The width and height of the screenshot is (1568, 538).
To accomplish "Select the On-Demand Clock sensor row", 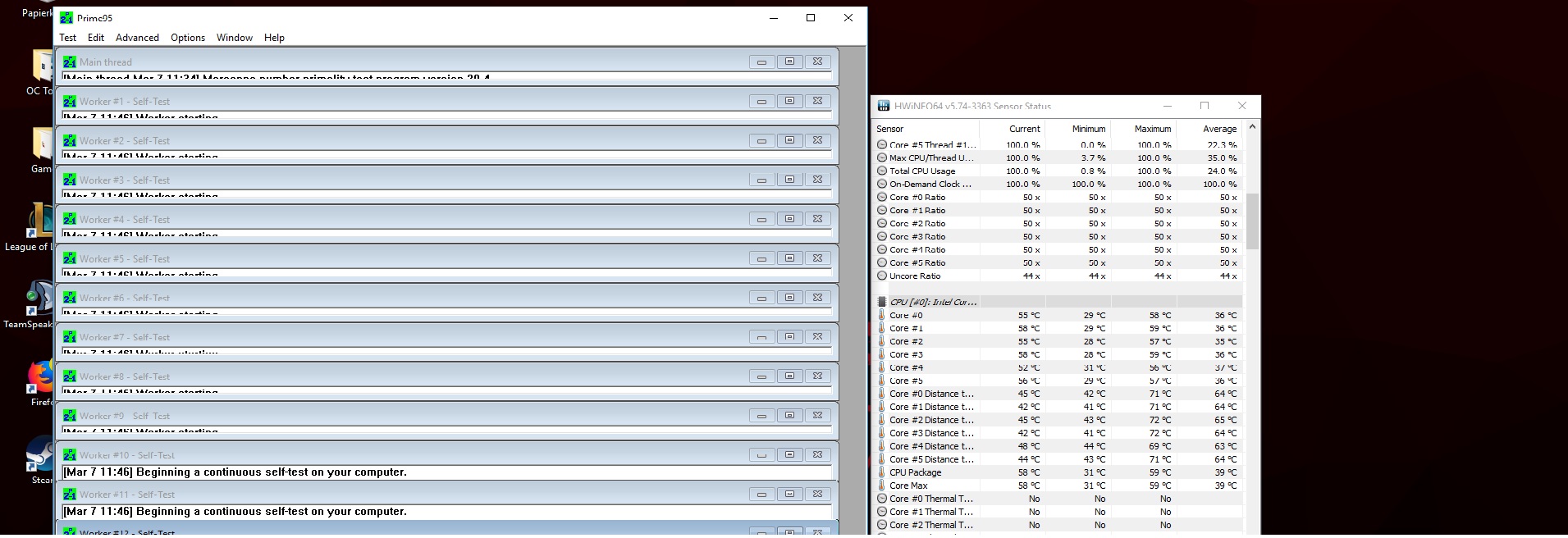I will 1058,185.
